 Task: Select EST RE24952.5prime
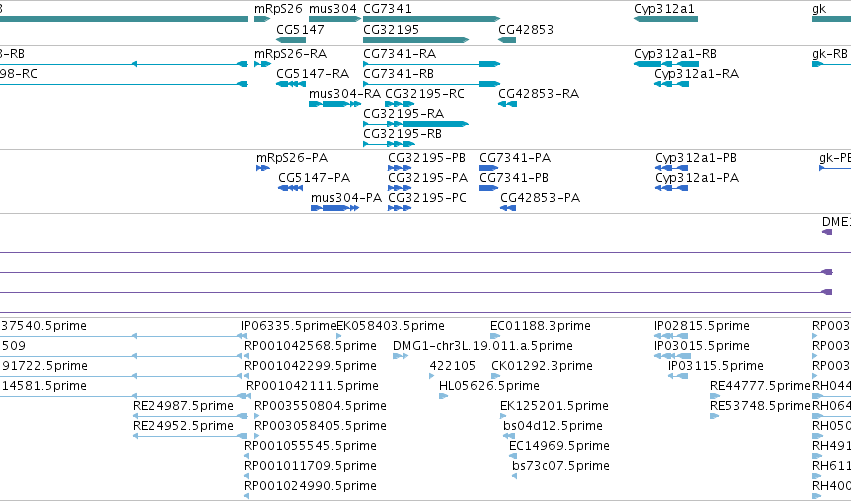[x=183, y=427]
